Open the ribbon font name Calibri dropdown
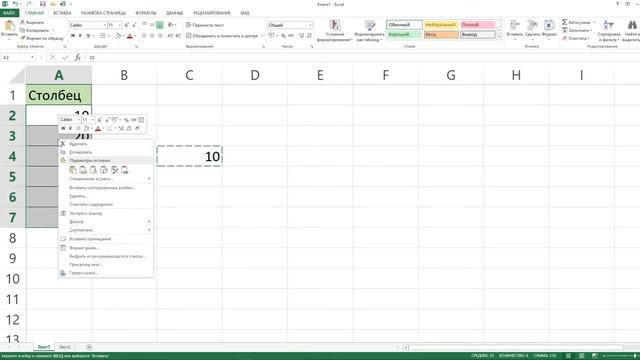This screenshot has width=640, height=360. [105, 25]
